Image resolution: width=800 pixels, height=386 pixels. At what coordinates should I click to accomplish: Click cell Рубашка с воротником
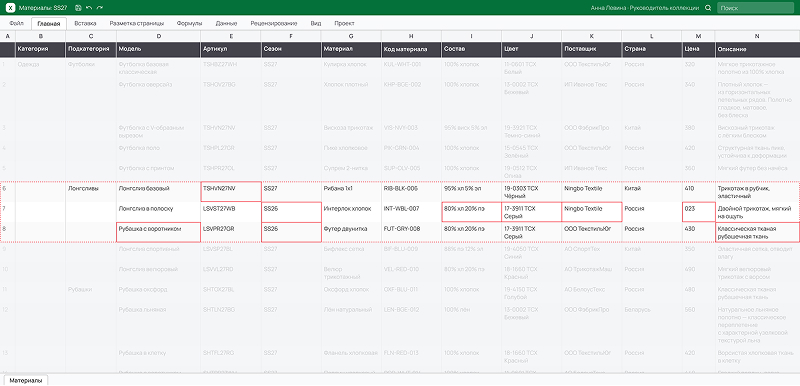click(x=159, y=232)
